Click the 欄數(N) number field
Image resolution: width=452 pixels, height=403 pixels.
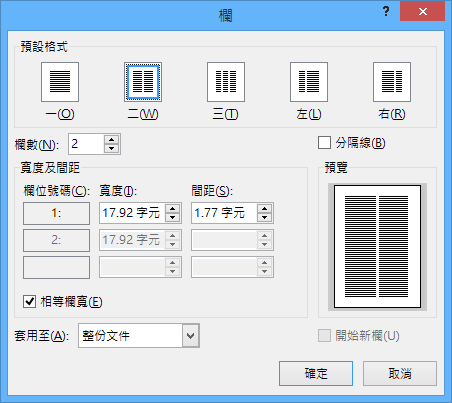click(86, 144)
